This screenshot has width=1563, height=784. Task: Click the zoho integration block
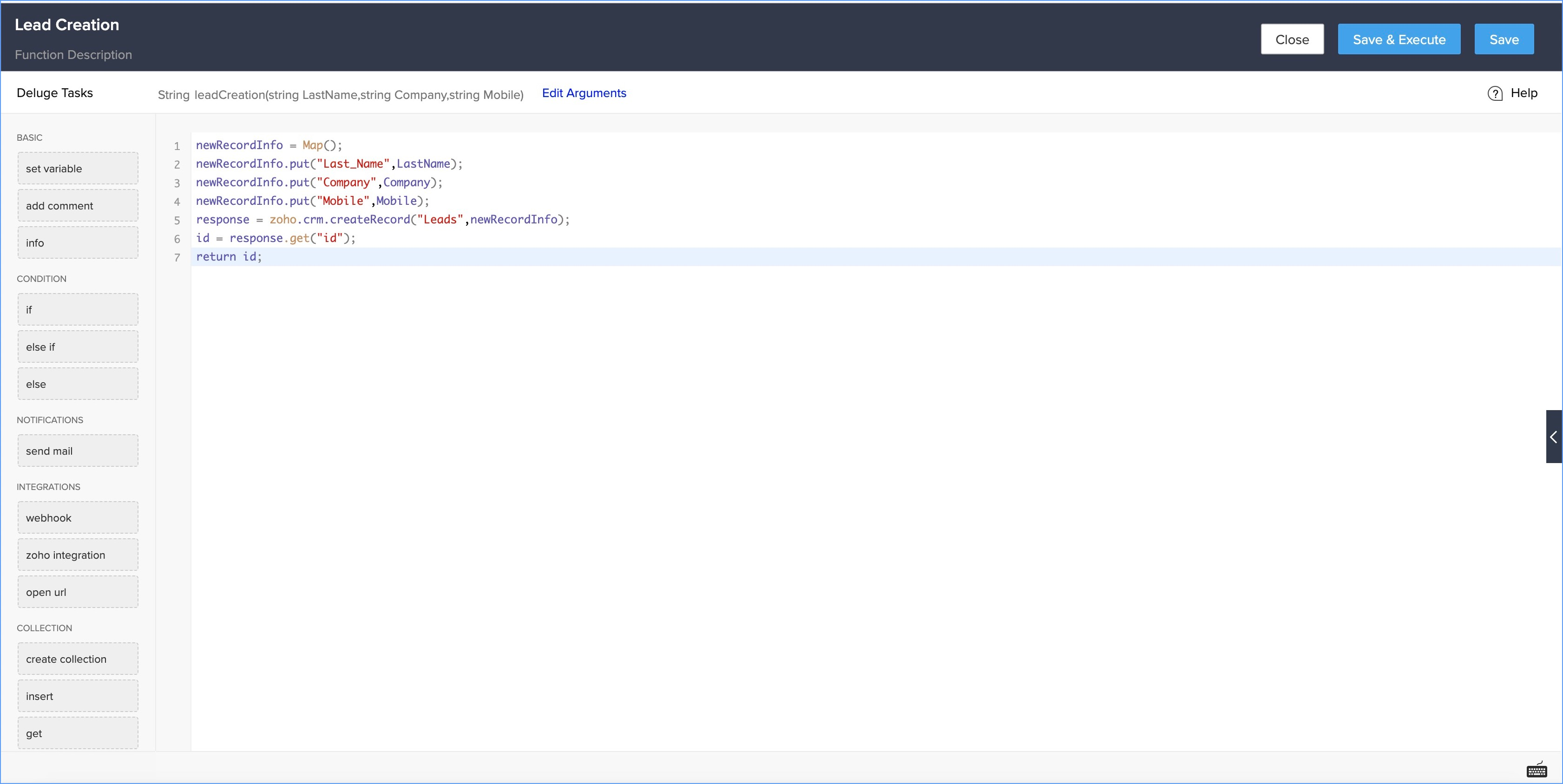(x=78, y=555)
